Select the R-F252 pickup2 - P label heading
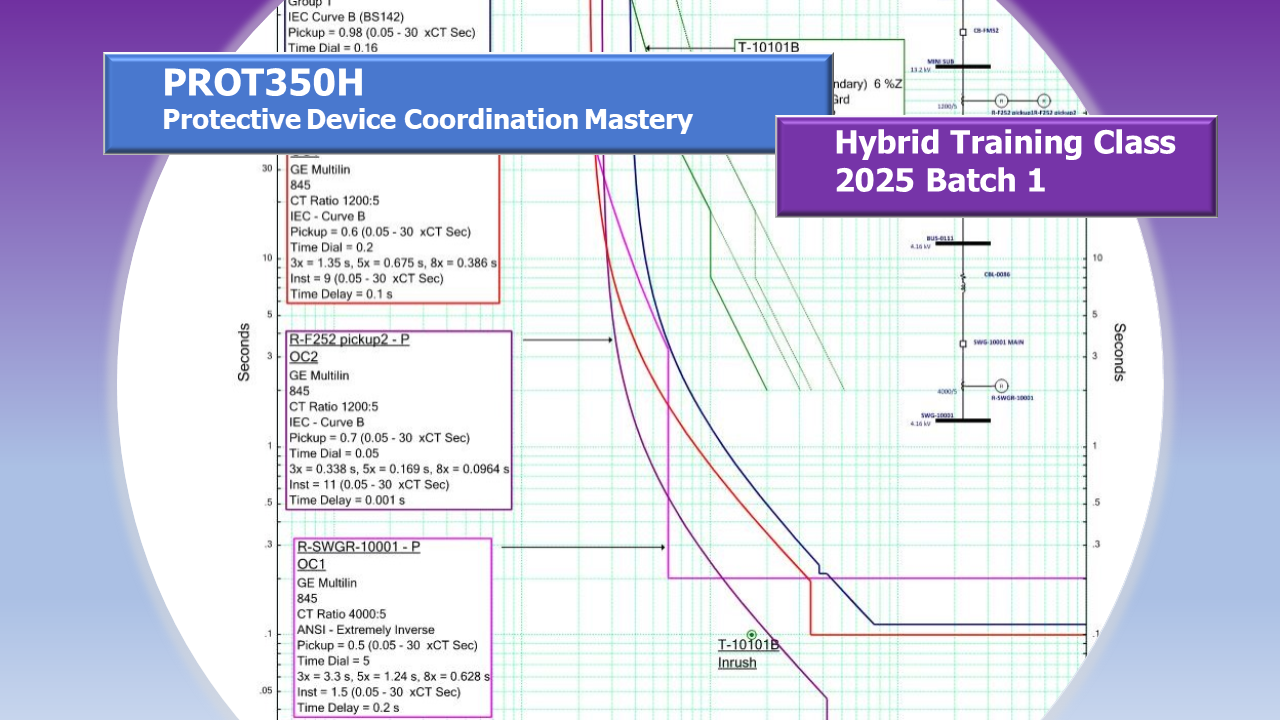The width and height of the screenshot is (1280, 720). tap(349, 340)
